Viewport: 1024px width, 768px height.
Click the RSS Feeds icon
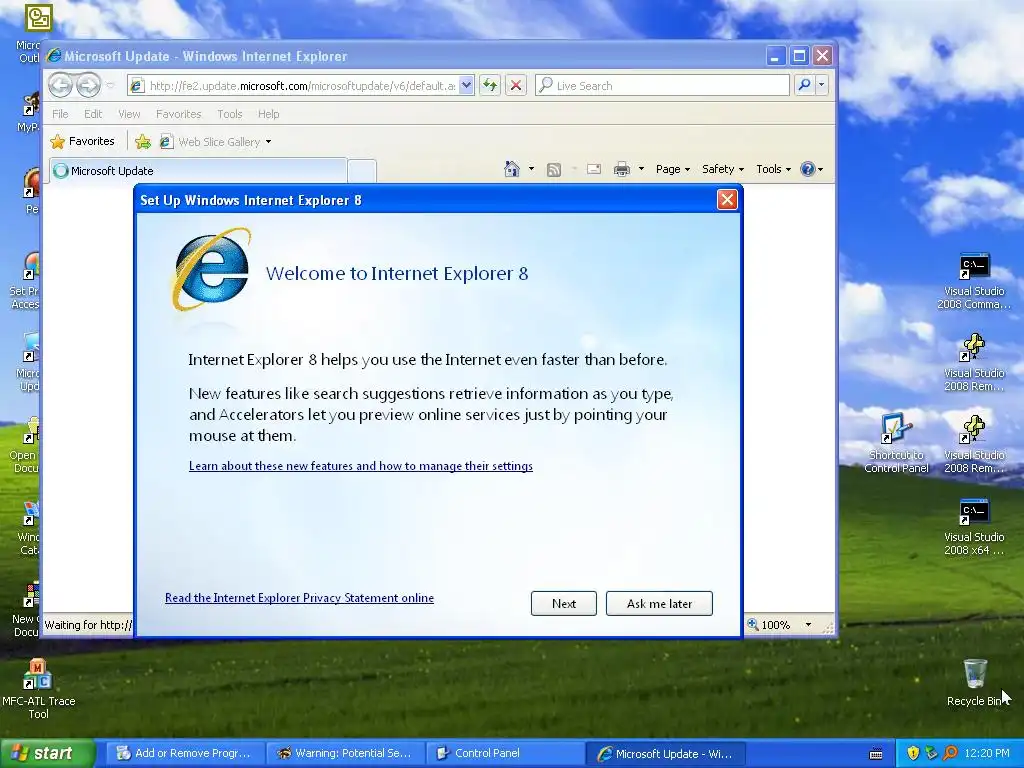(554, 170)
